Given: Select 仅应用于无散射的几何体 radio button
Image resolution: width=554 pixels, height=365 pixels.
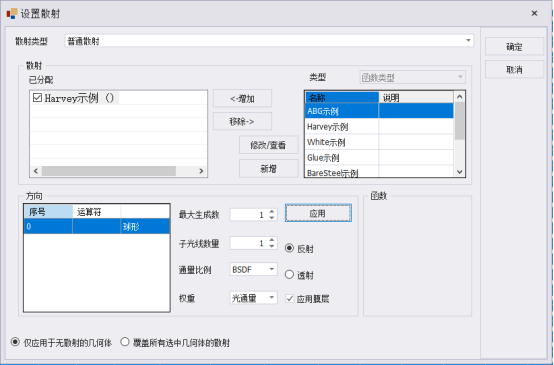Looking at the screenshot, I should click(x=15, y=342).
